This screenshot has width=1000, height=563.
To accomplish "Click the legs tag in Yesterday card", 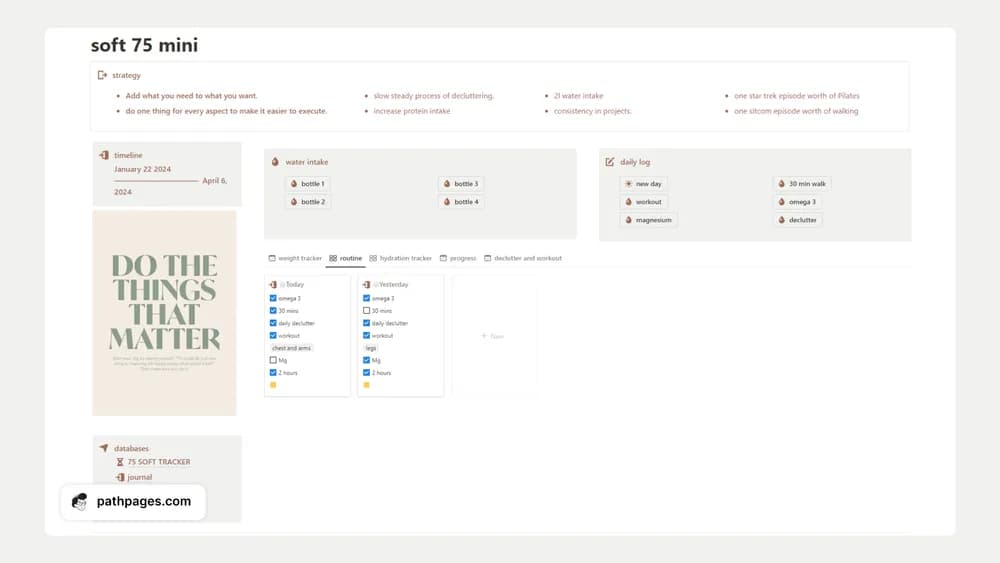I will point(371,348).
